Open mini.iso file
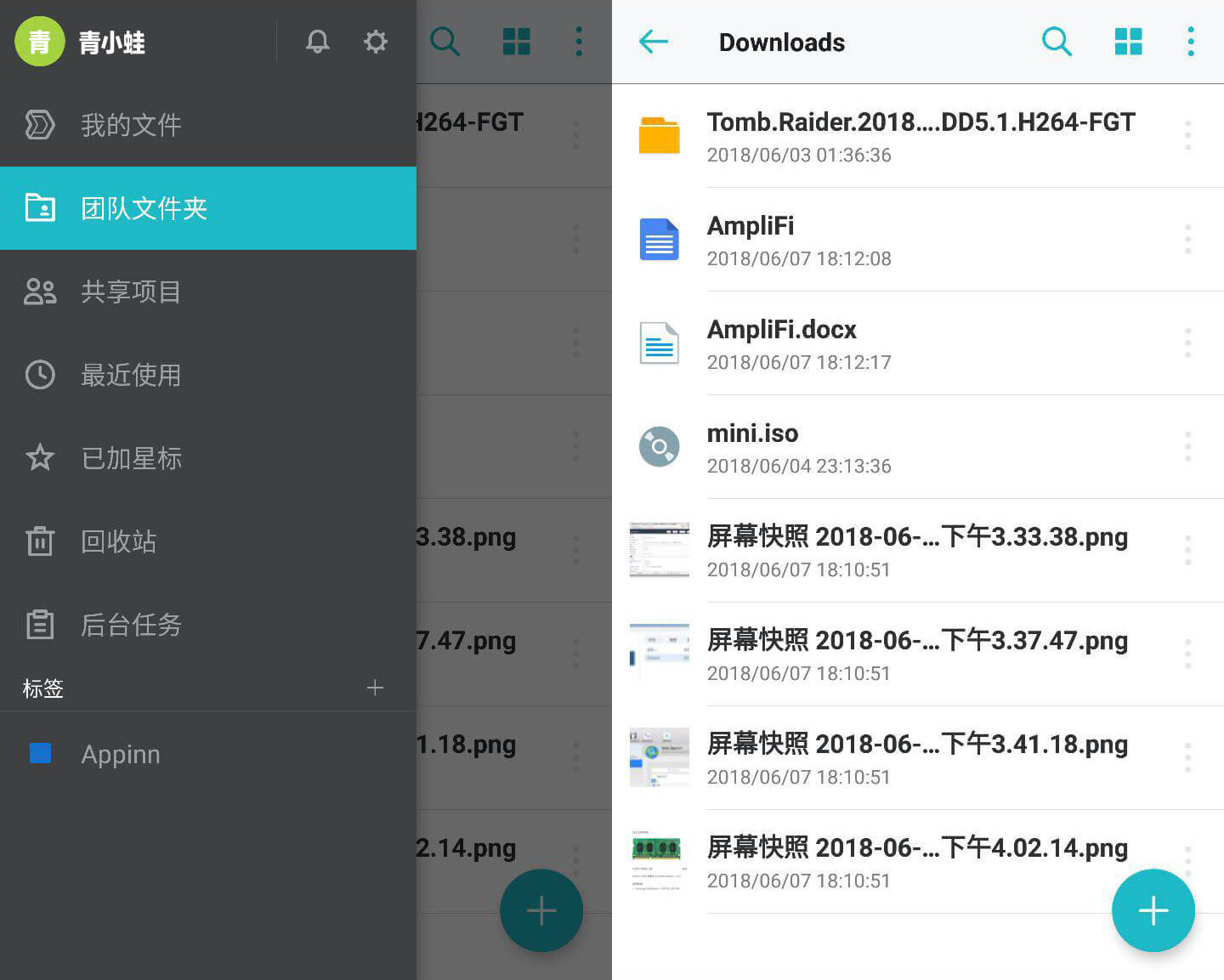Screen dimensions: 1224x980 [x=918, y=447]
